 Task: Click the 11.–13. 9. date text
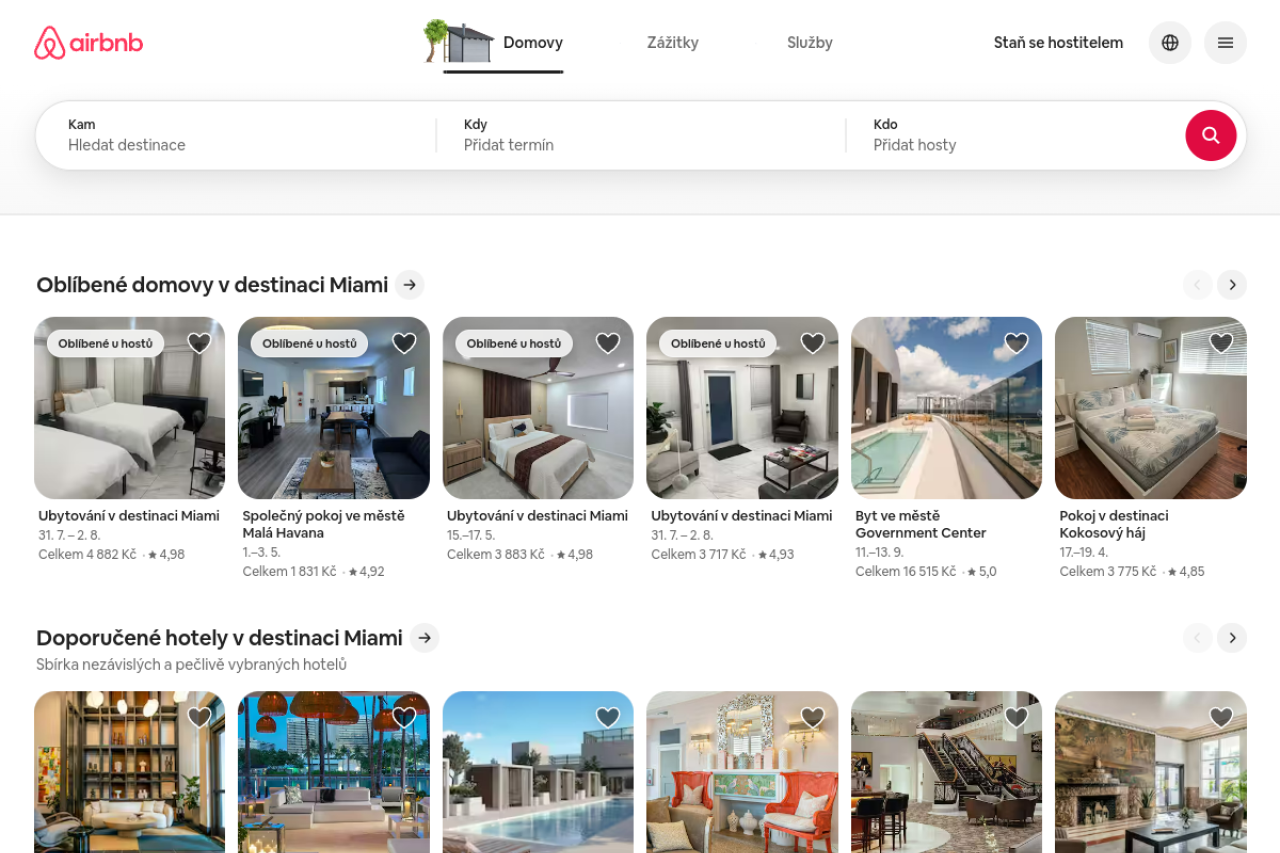[879, 552]
